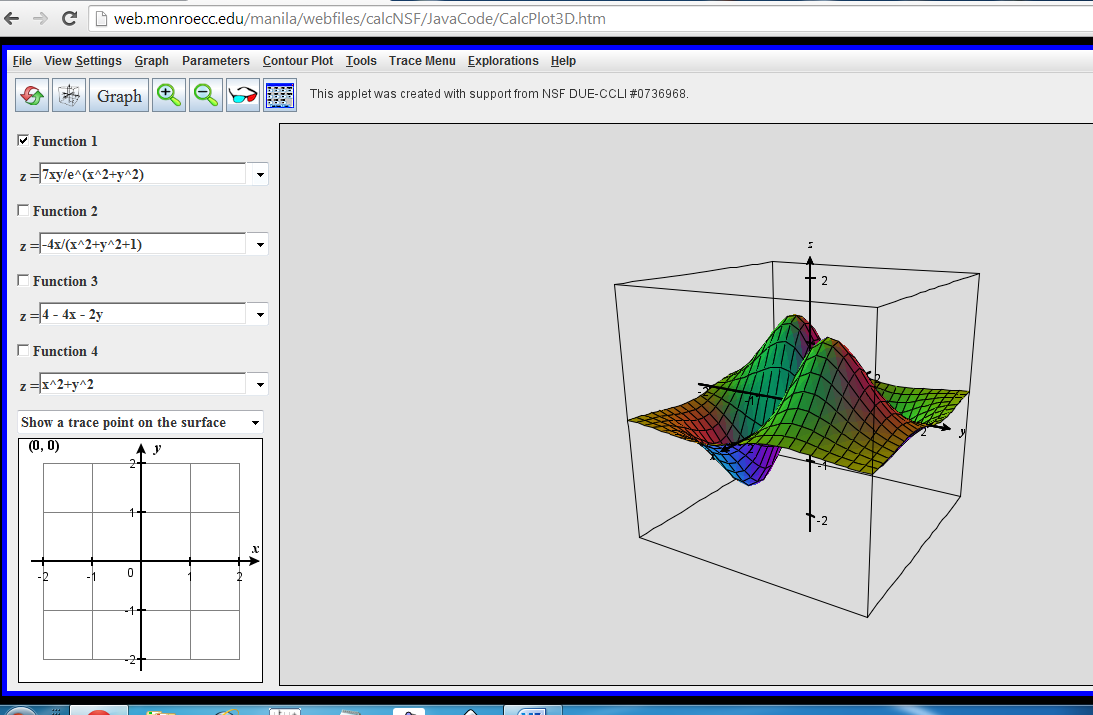Open the Trace Menu
The width and height of the screenshot is (1093, 715).
pyautogui.click(x=422, y=61)
